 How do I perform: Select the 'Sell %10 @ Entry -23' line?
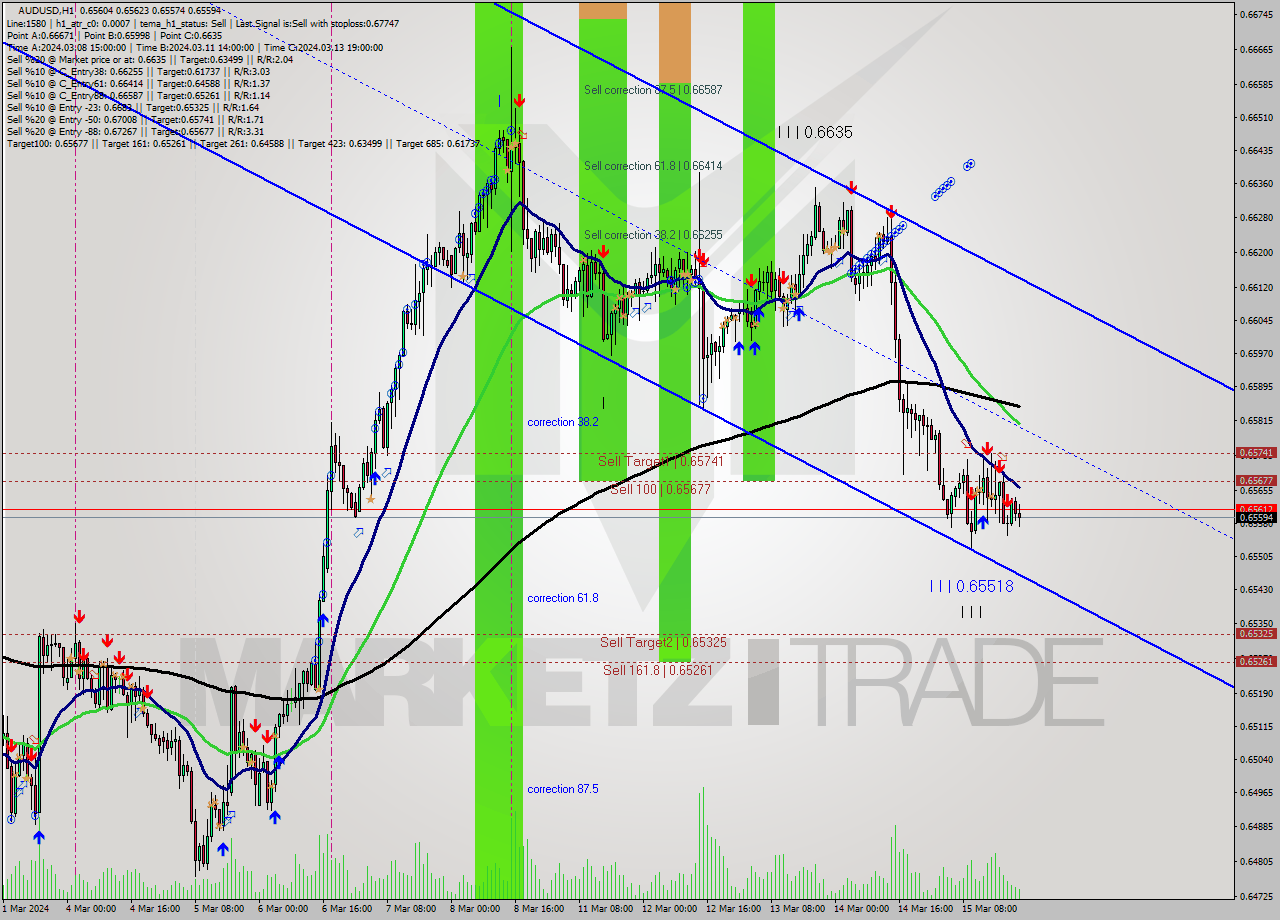pos(133,107)
